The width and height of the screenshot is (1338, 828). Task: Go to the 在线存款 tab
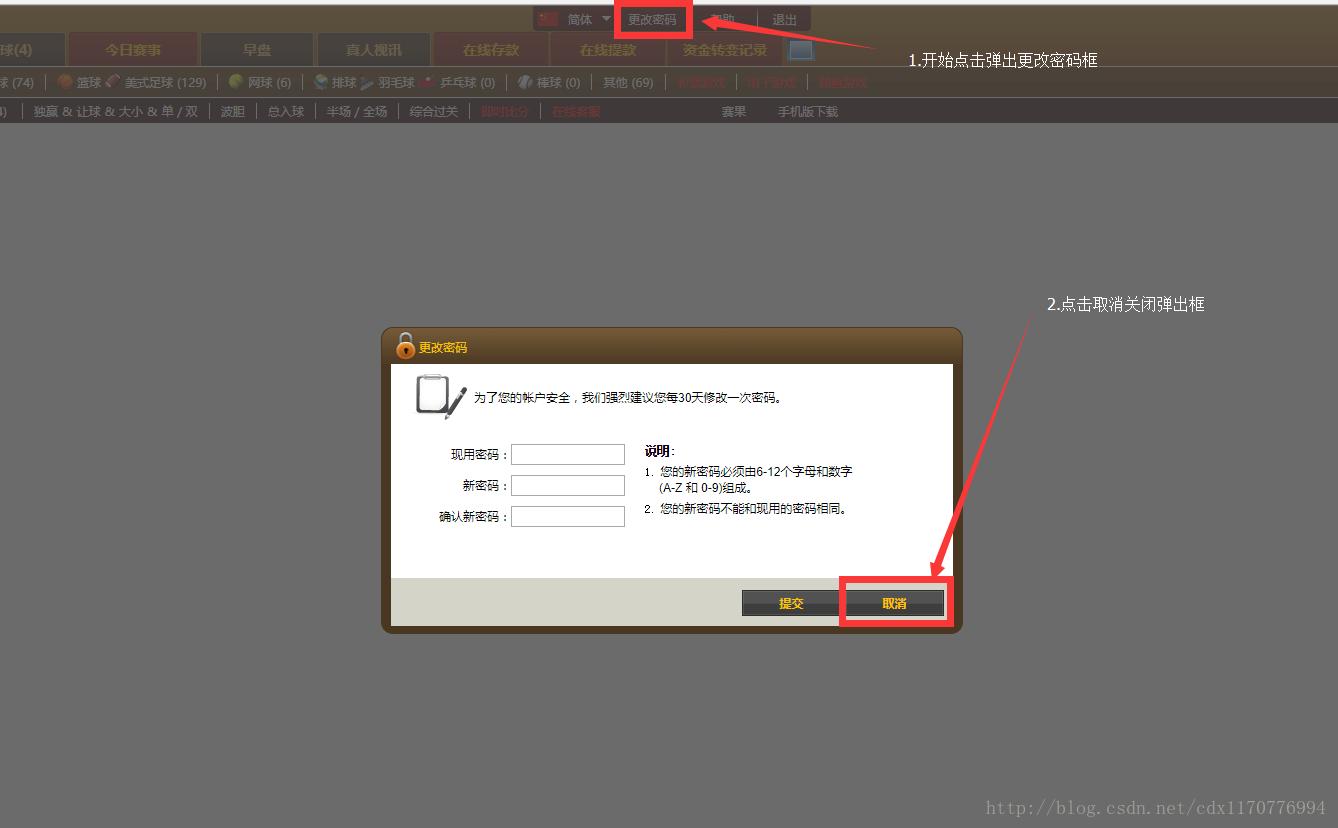coord(491,50)
